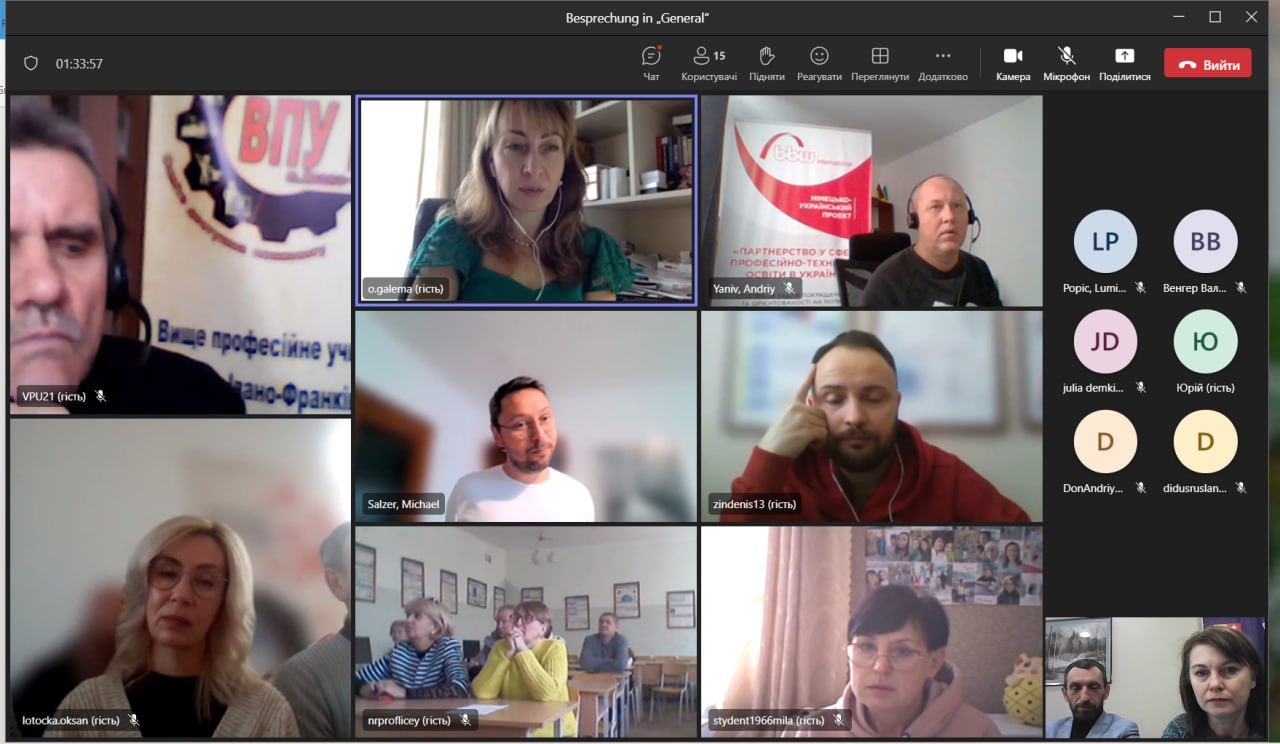Viewport: 1280px width, 744px height.
Task: Toggle the Камера camera on or off
Action: [1013, 62]
